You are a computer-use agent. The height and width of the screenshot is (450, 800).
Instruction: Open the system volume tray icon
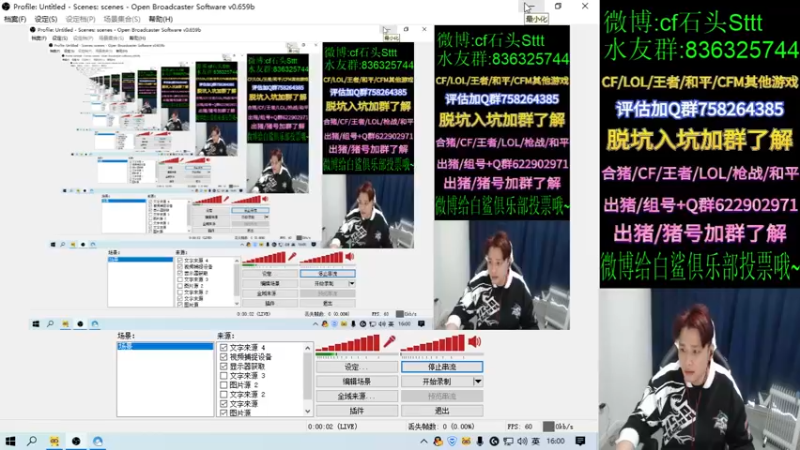point(522,441)
